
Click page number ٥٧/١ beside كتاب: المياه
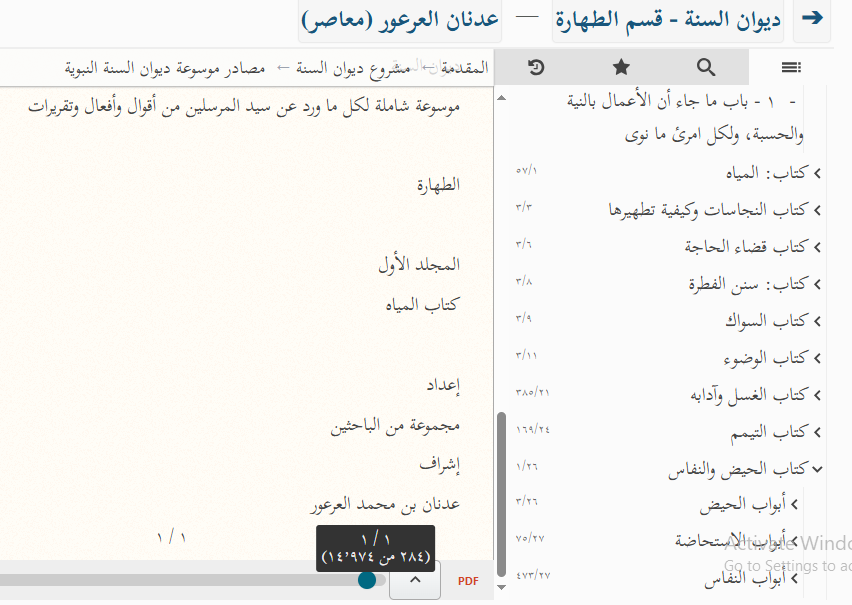click(x=526, y=171)
